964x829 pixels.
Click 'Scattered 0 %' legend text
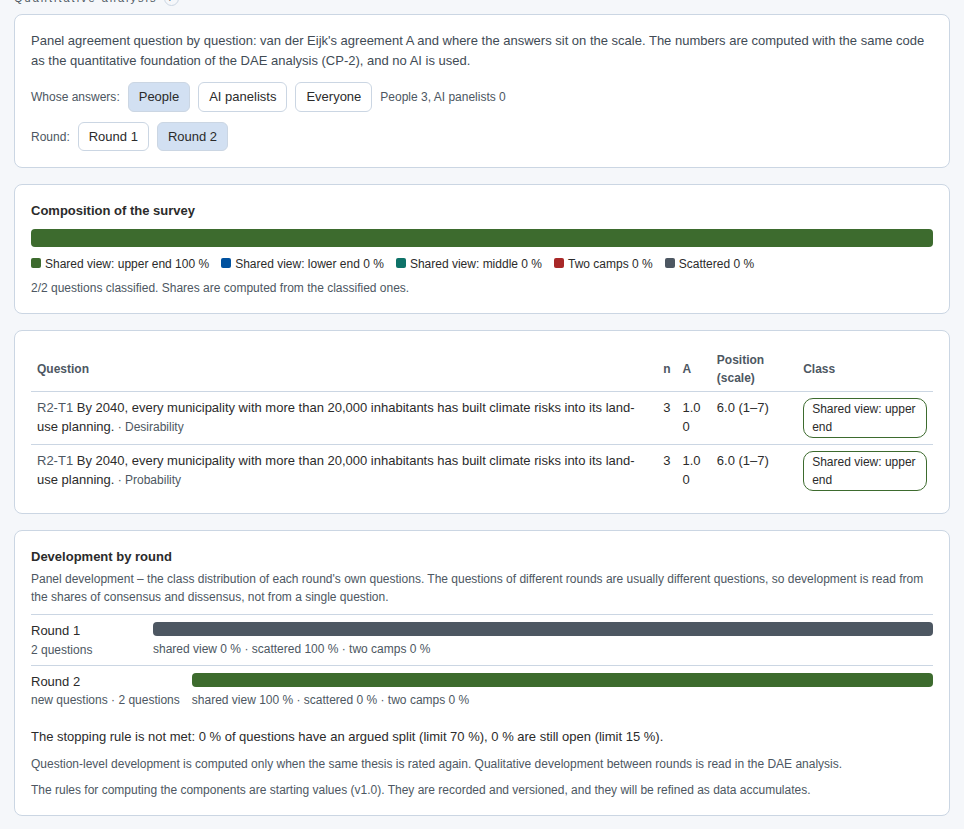(716, 263)
